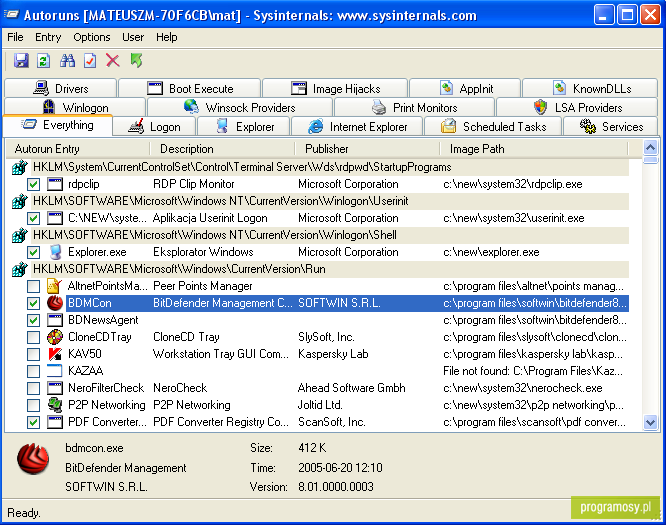Uncheck the PDF Converter checkbox
This screenshot has width=666, height=525.
click(x=33, y=422)
